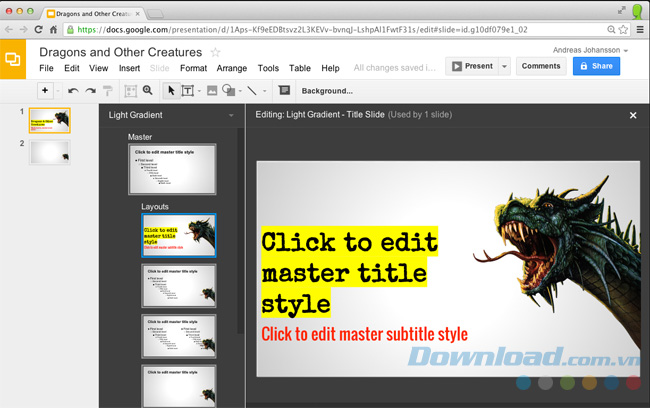Select slide 1 thumbnail in filmstrip

coord(49,120)
